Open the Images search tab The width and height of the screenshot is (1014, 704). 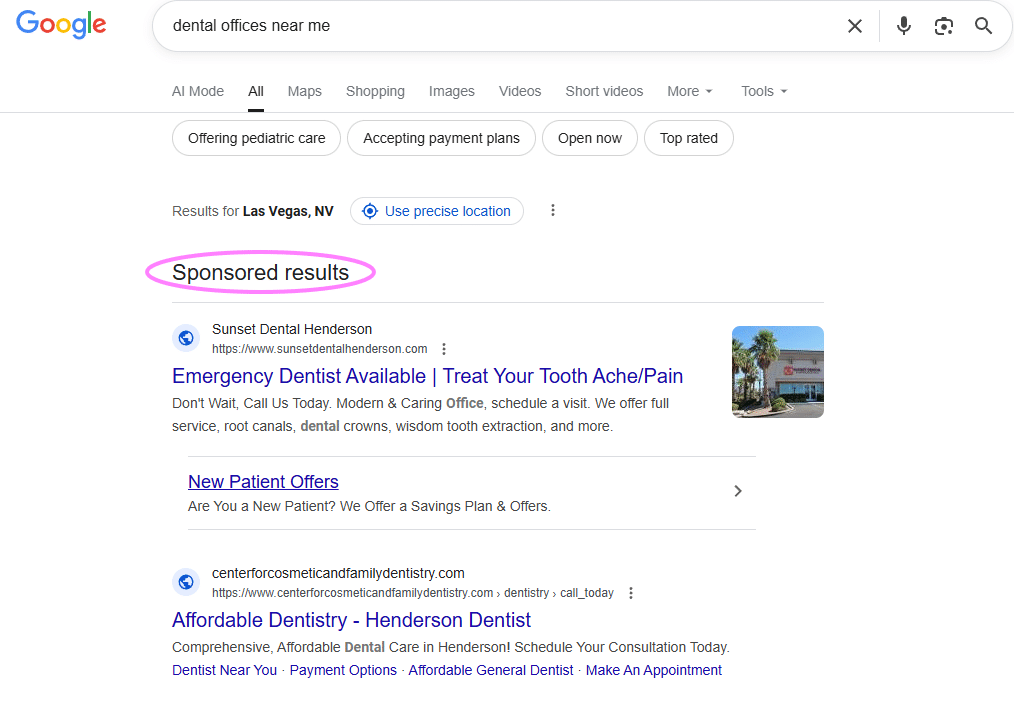(x=451, y=91)
